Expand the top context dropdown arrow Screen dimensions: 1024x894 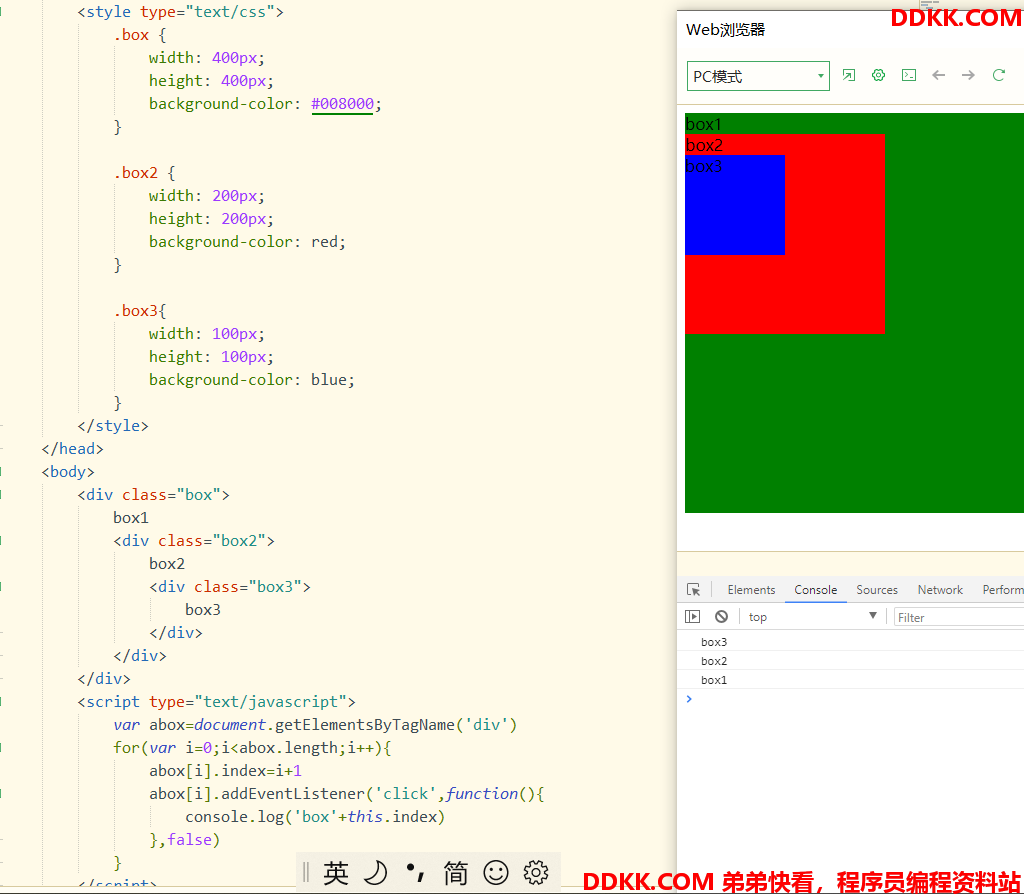coord(872,616)
